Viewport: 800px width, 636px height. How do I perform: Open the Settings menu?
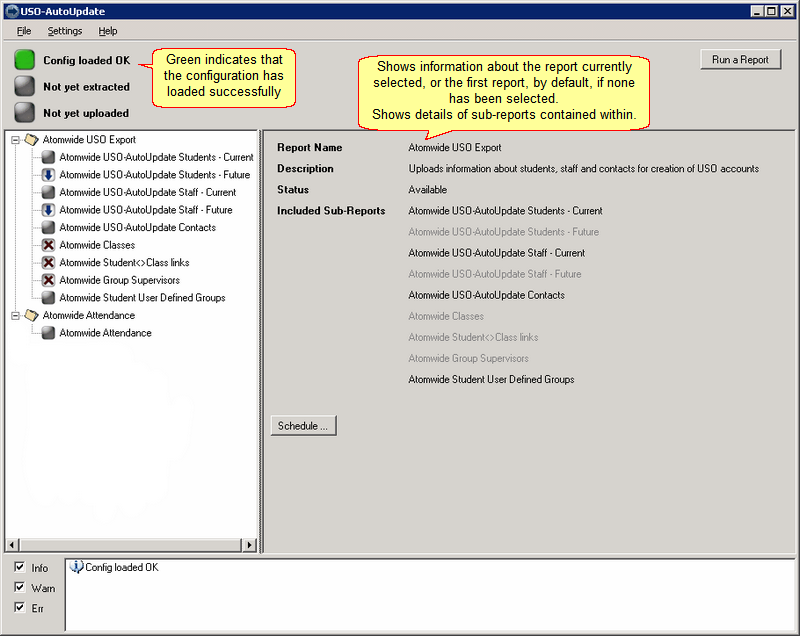pyautogui.click(x=65, y=31)
